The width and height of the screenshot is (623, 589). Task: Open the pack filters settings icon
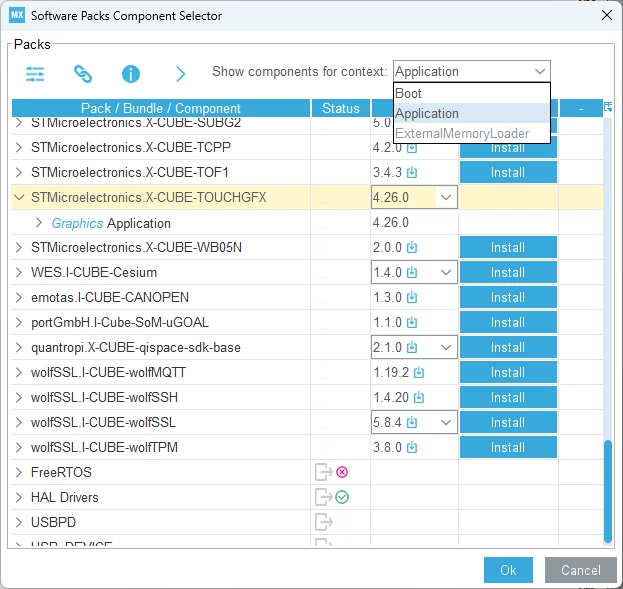(35, 74)
